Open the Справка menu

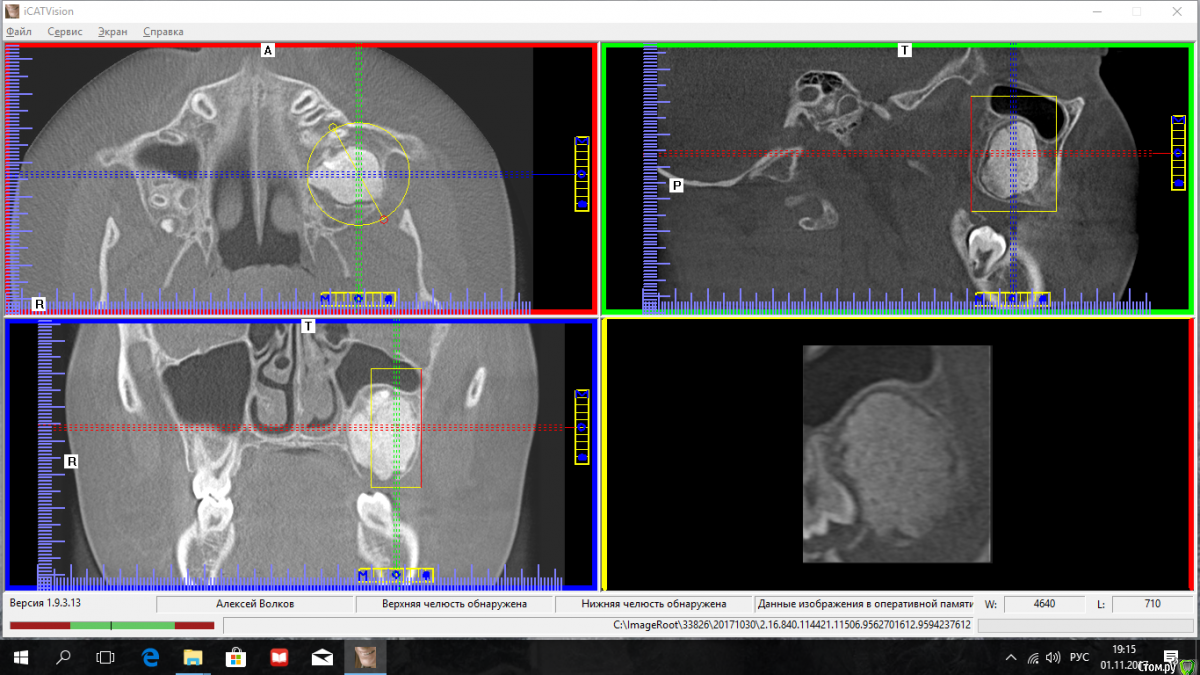pos(163,32)
